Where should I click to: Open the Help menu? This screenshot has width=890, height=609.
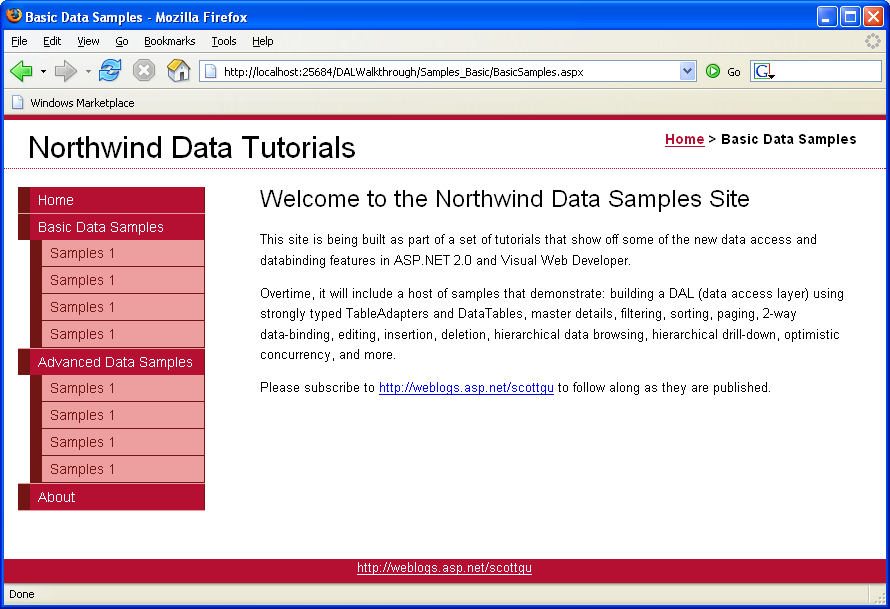click(x=263, y=41)
